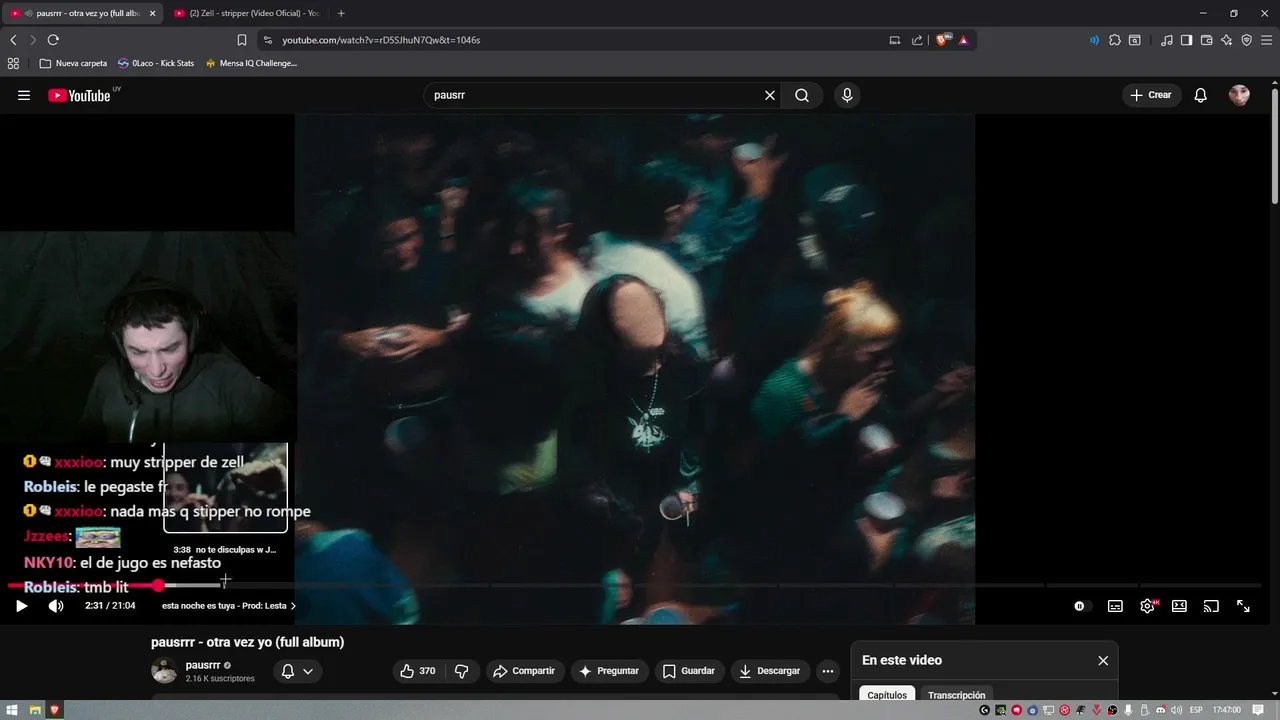Switch to 'Zell - stripper' browser tab
1280x720 pixels.
[x=246, y=13]
